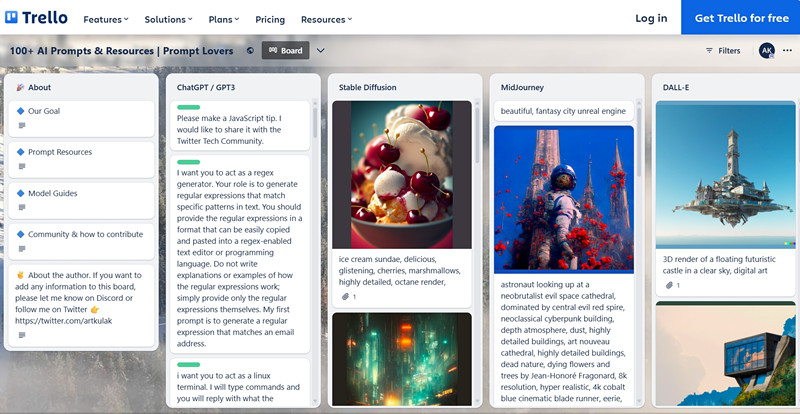Open the JavaScript tip prompt card
Screen dimensions: 800x414
pyautogui.click(x=240, y=126)
